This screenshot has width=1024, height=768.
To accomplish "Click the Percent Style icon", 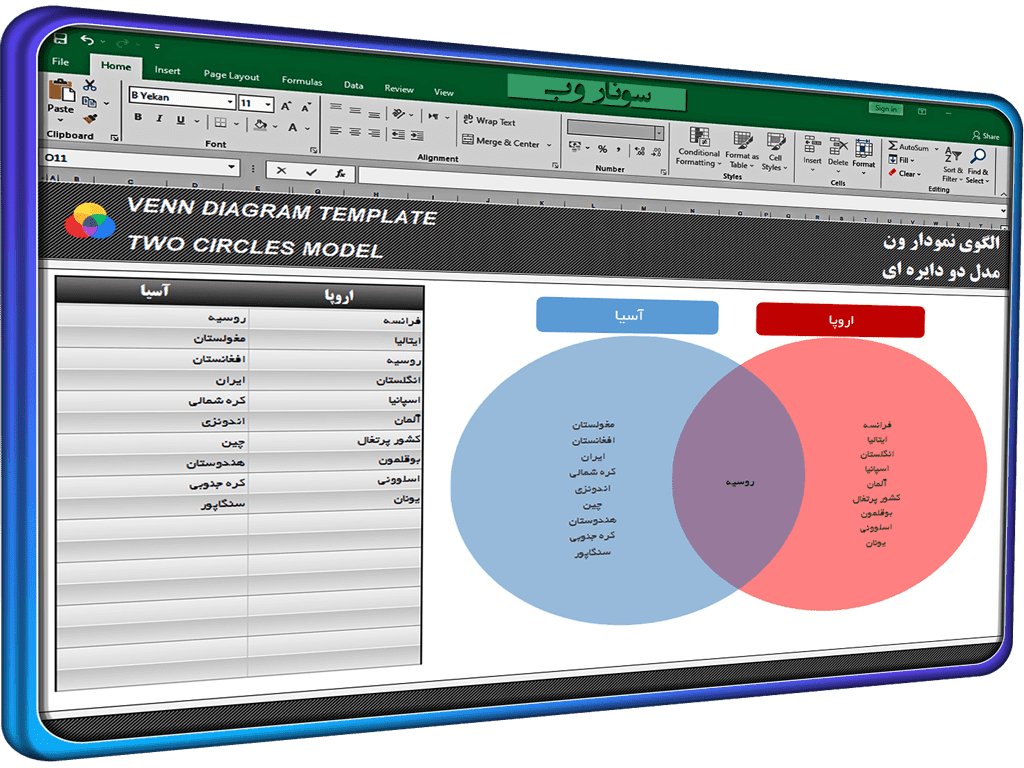I will pyautogui.click(x=602, y=149).
